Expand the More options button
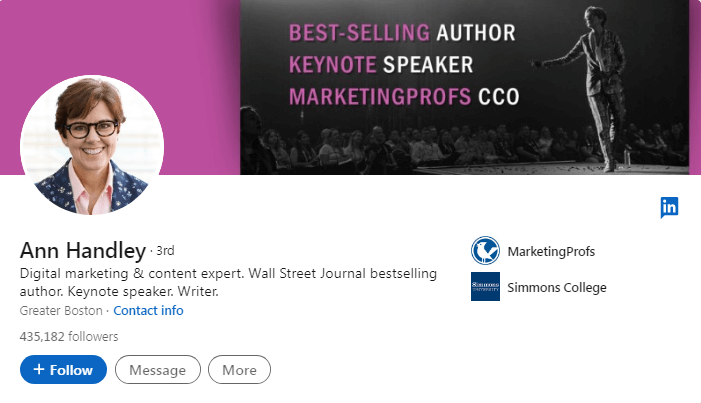Screen dimensions: 701x403 (239, 370)
